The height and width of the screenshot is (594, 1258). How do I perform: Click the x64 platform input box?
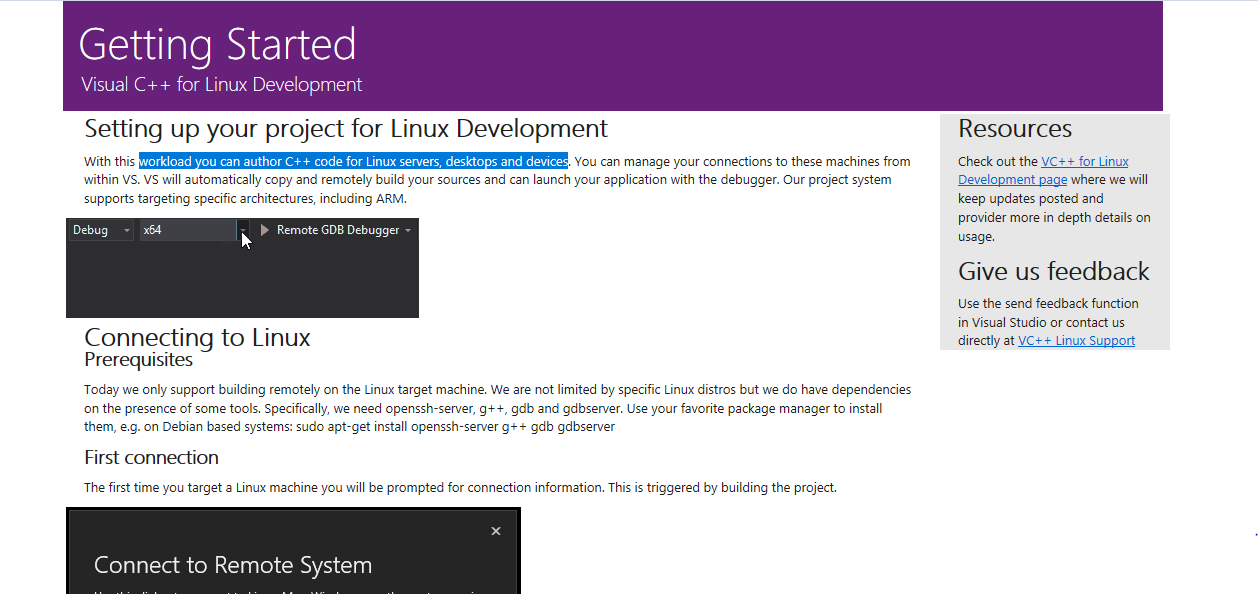pos(185,229)
